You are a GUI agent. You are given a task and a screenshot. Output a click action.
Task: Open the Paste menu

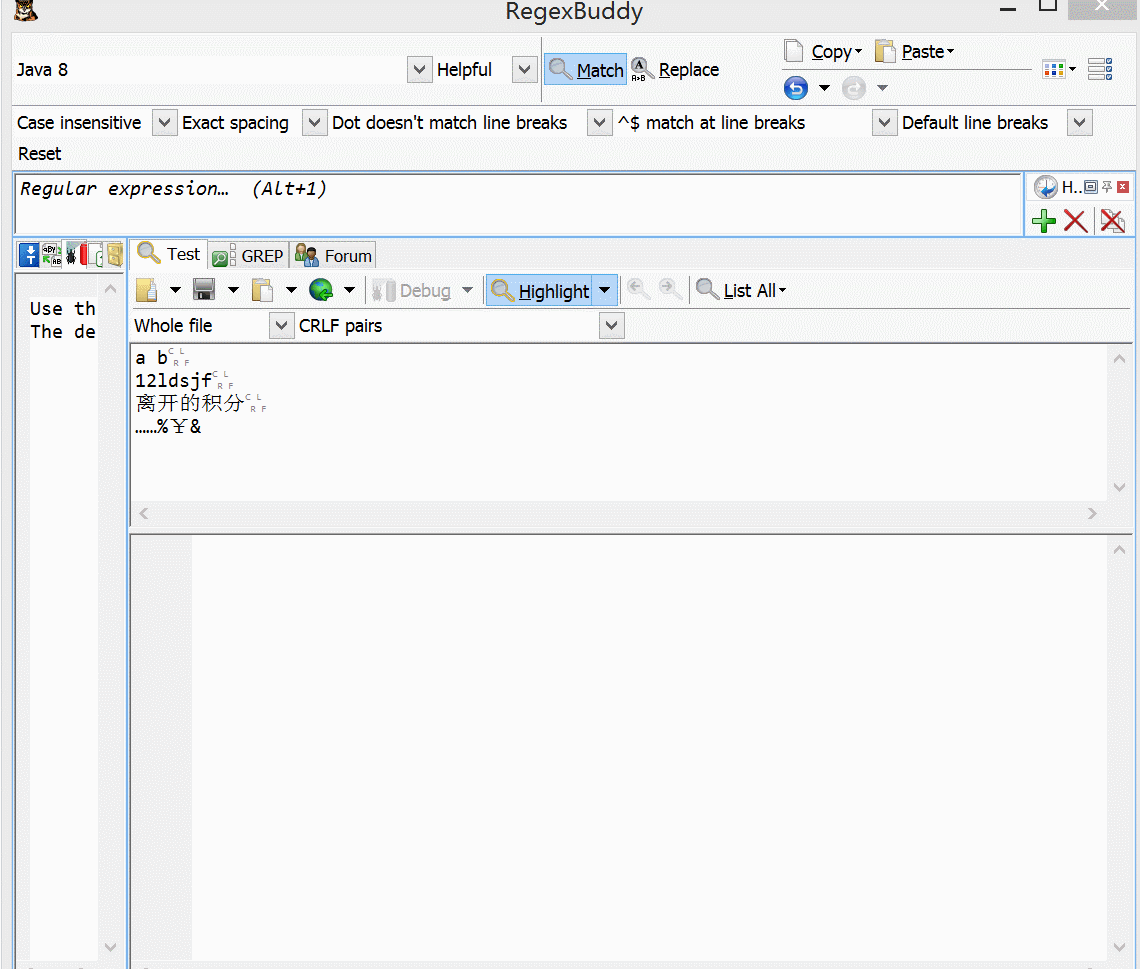click(x=915, y=52)
